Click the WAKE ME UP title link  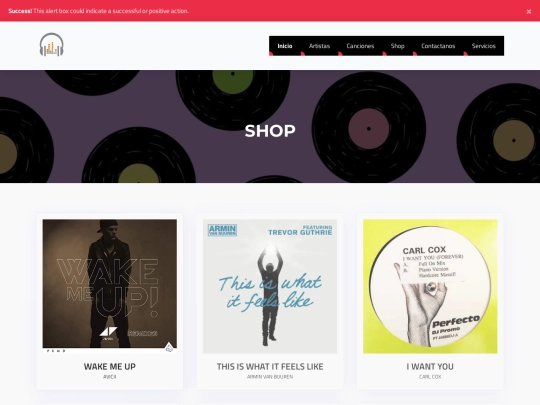[x=110, y=366]
